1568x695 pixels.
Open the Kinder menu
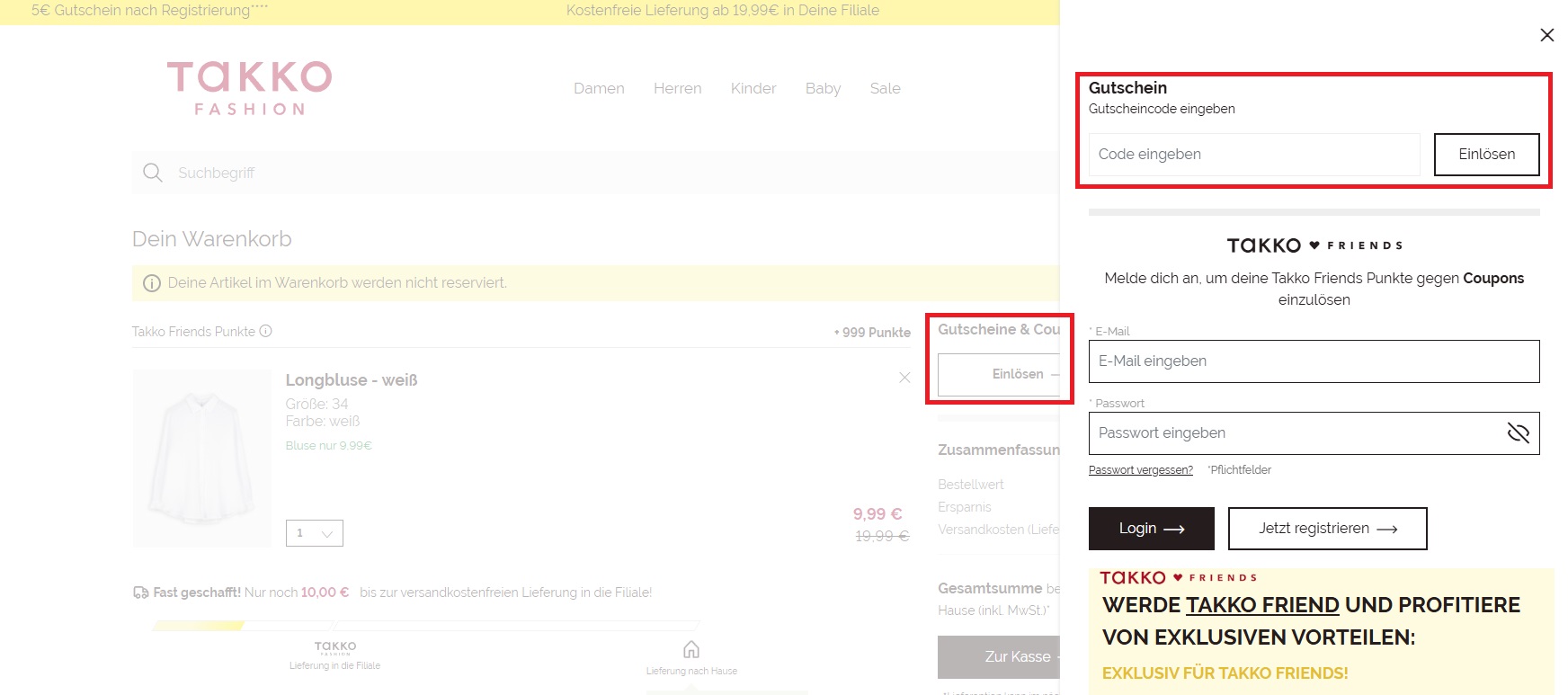753,88
